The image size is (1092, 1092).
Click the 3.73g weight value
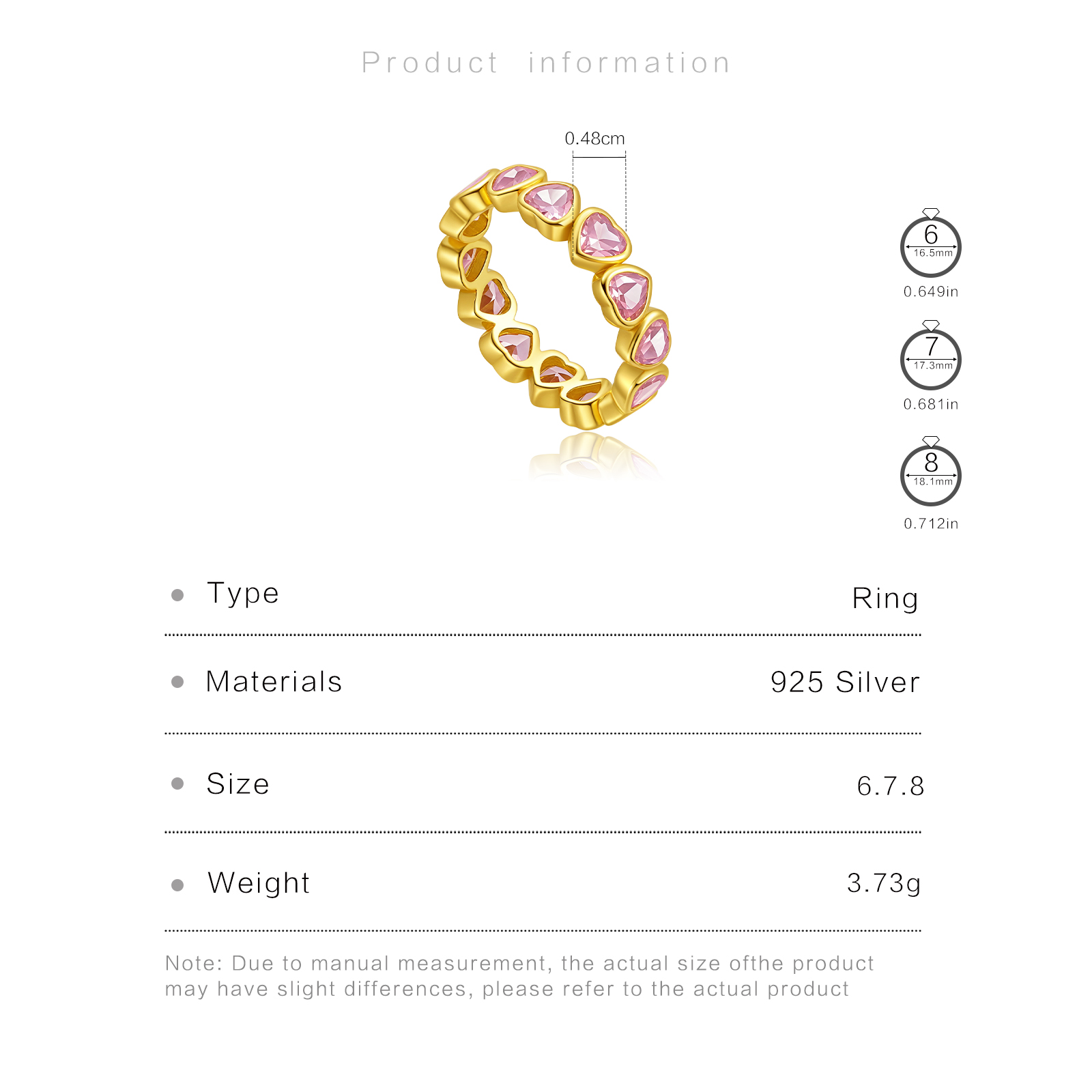click(884, 883)
